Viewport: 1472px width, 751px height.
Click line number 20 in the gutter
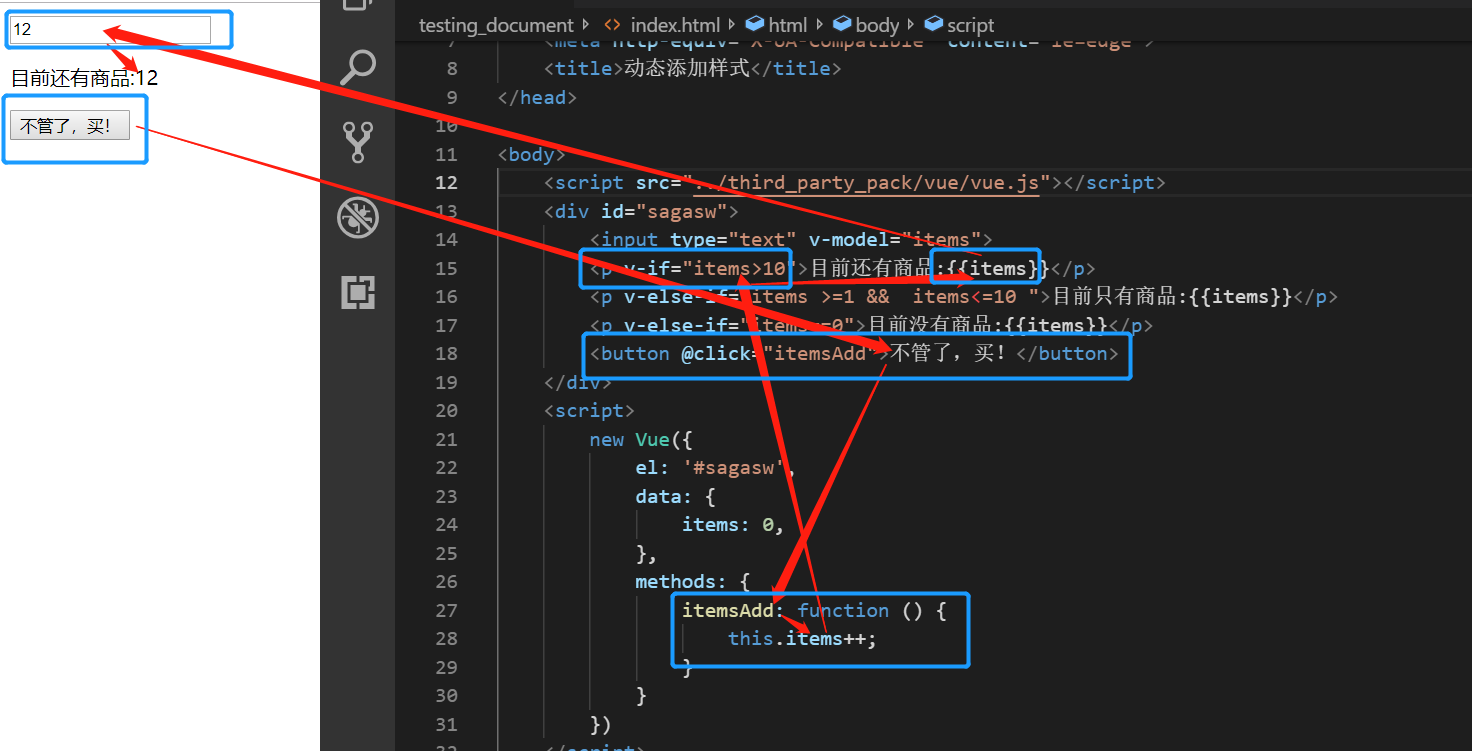(446, 410)
